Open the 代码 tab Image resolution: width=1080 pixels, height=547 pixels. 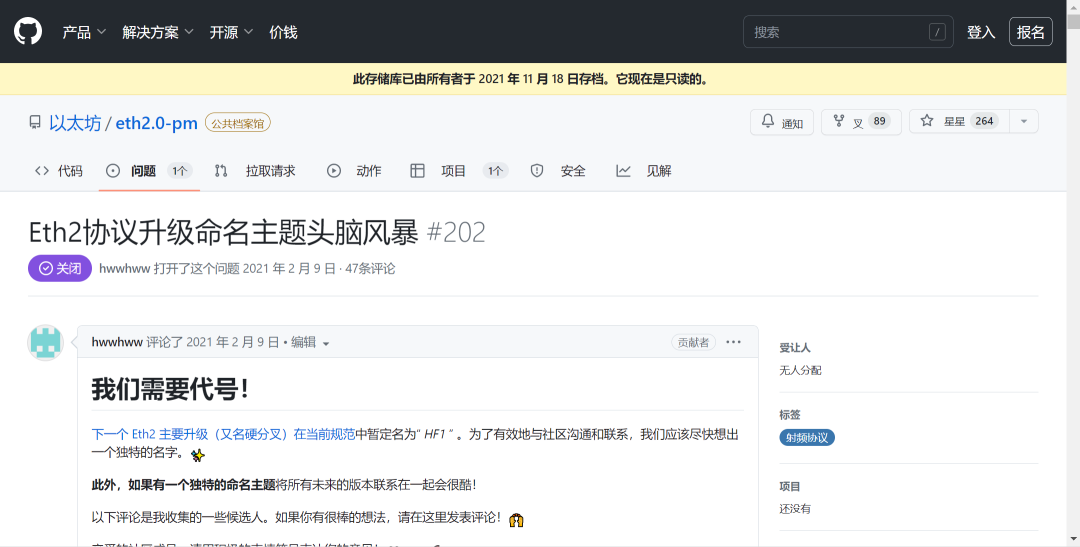(x=58, y=171)
